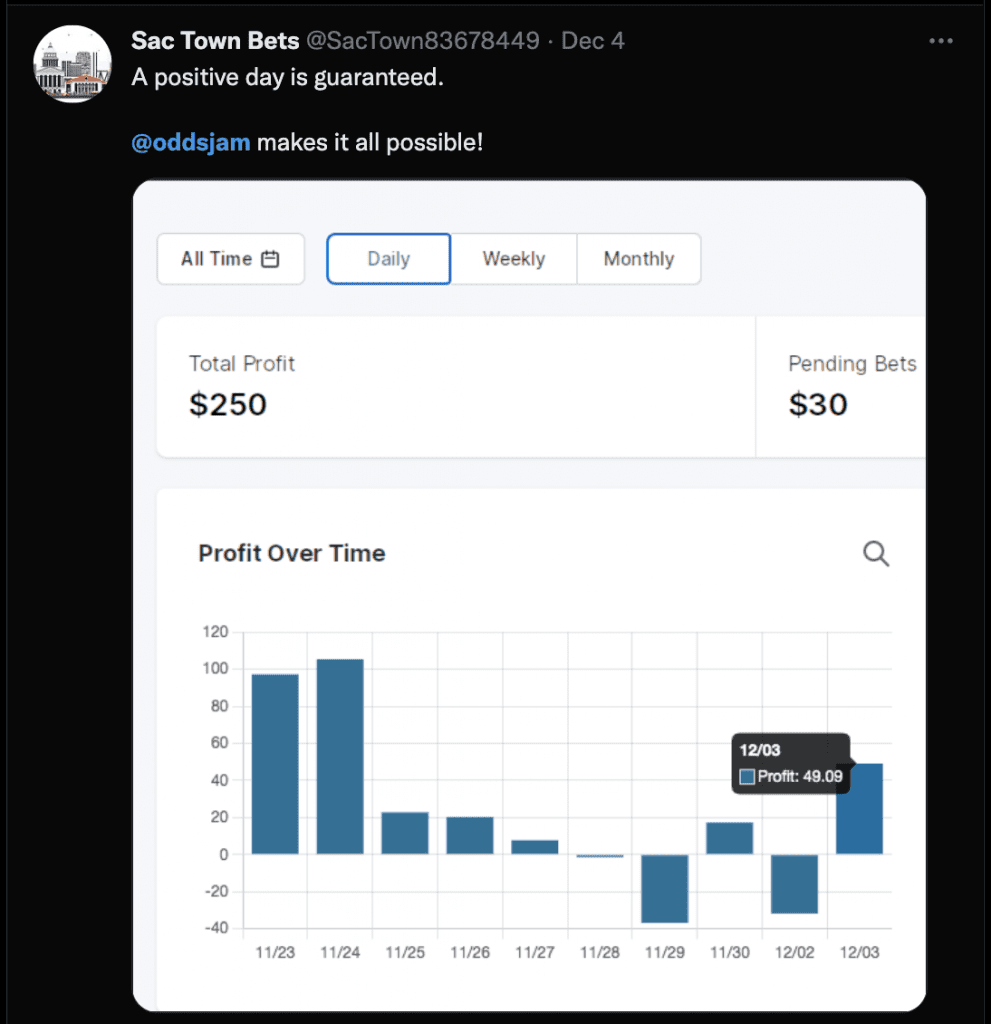This screenshot has height=1024, width=991.
Task: Open the tweet's three-dot more menu
Action: coord(940,41)
